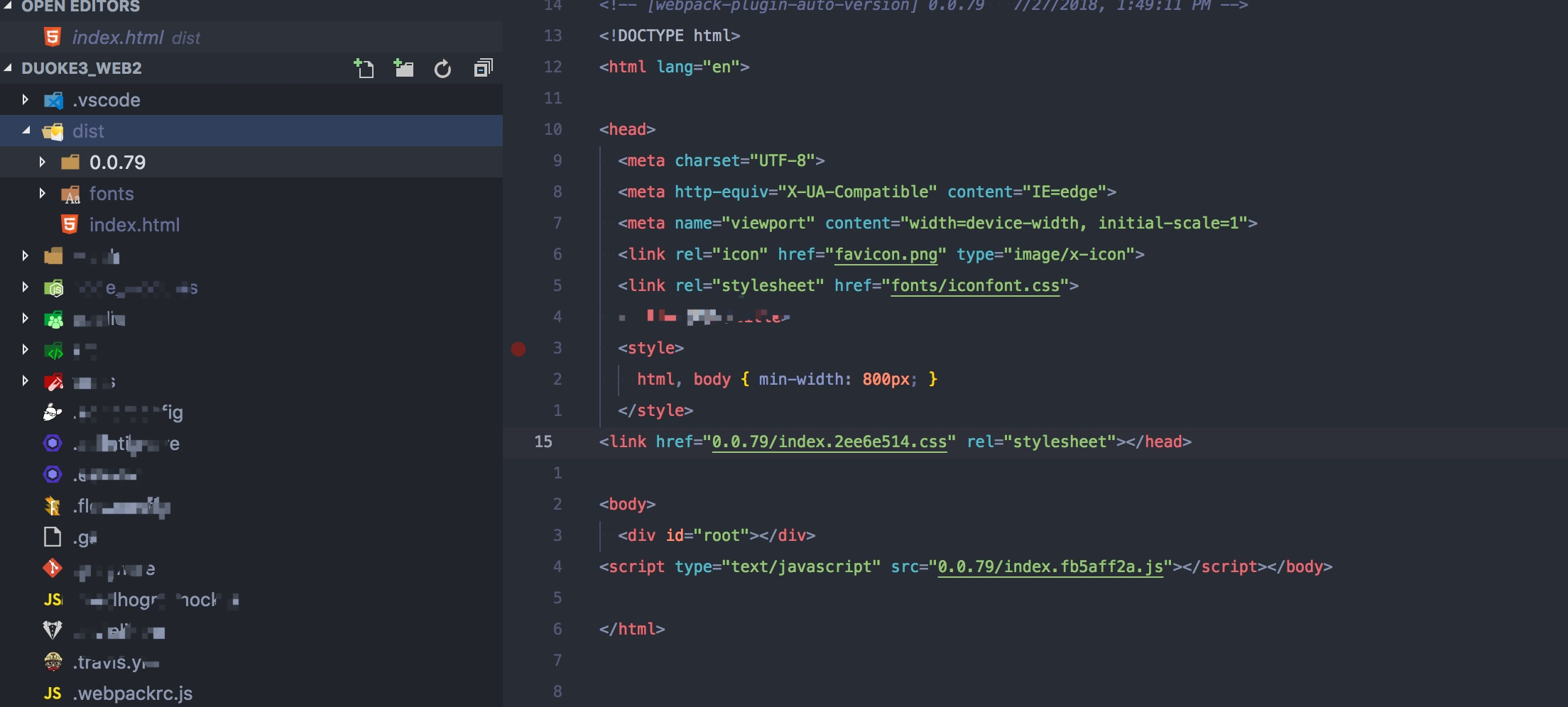Click the HTML5 icon in Open Editors
The width and height of the screenshot is (1568, 707).
[x=53, y=37]
